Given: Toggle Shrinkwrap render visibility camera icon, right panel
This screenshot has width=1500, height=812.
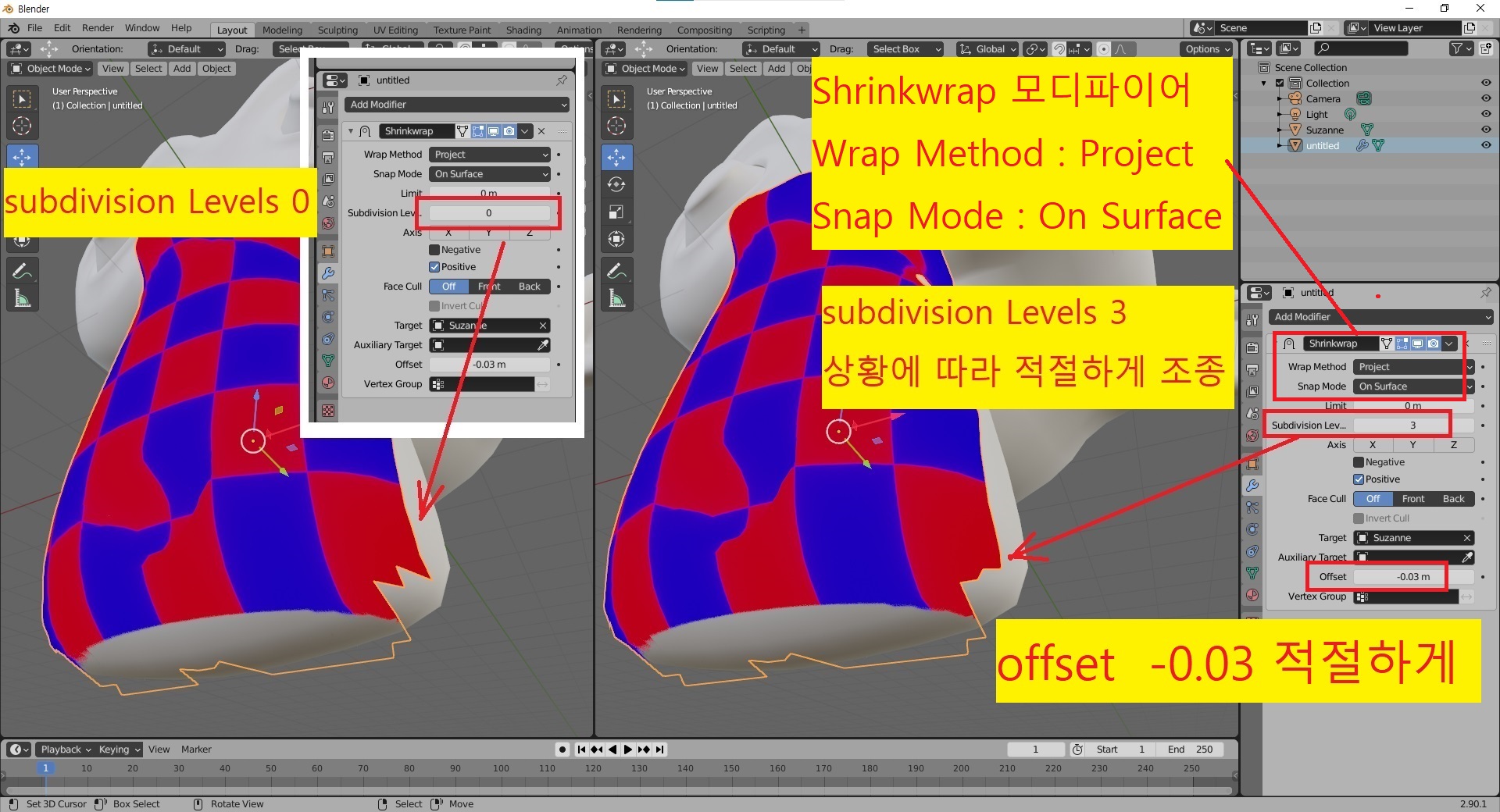Looking at the screenshot, I should click(1434, 344).
